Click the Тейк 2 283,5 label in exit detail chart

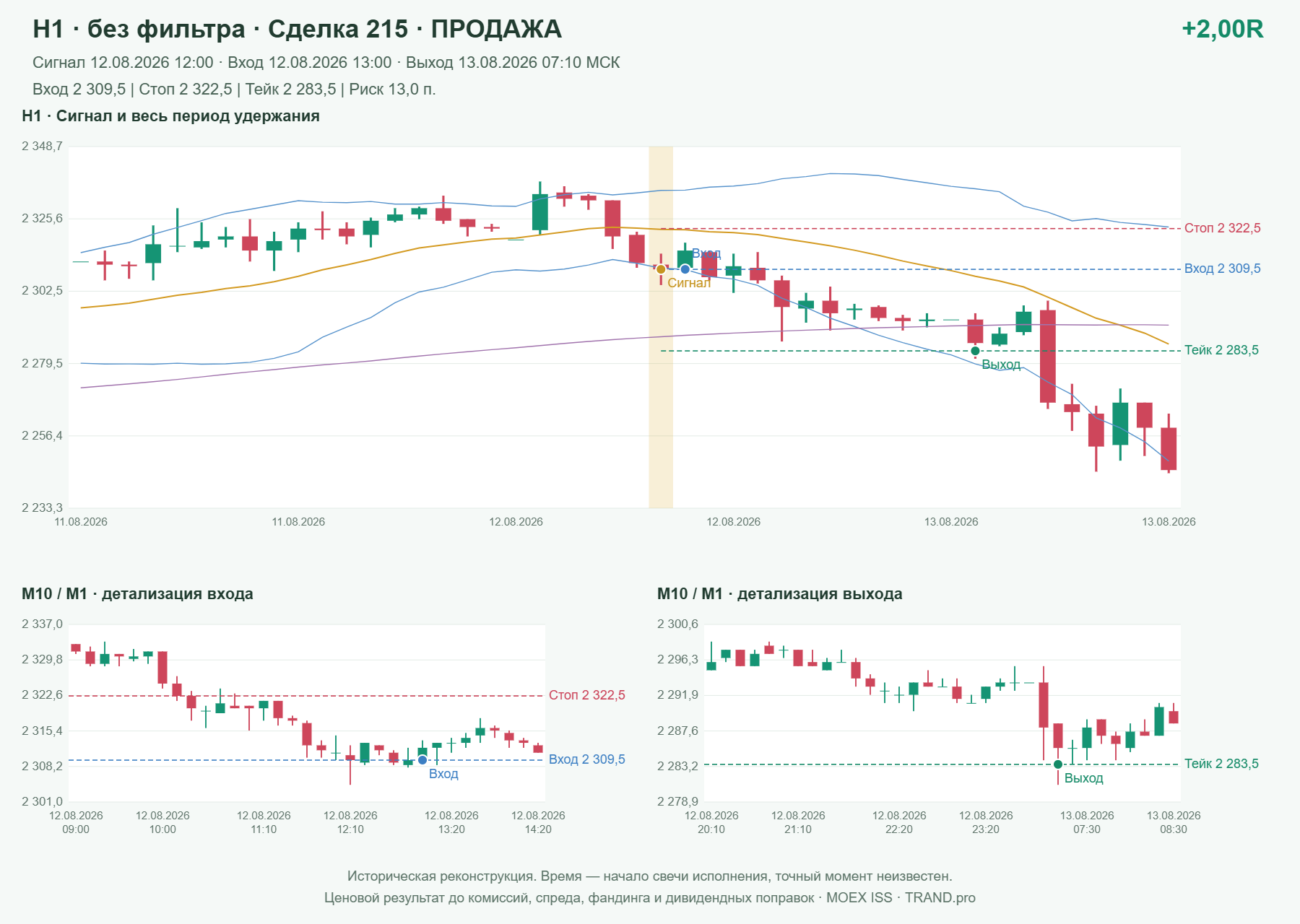pos(1221,764)
